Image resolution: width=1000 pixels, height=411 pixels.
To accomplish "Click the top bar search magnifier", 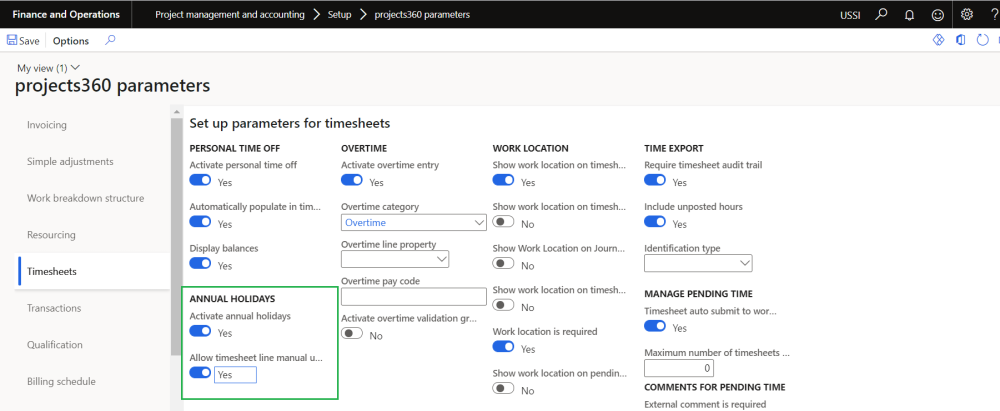I will tap(881, 15).
